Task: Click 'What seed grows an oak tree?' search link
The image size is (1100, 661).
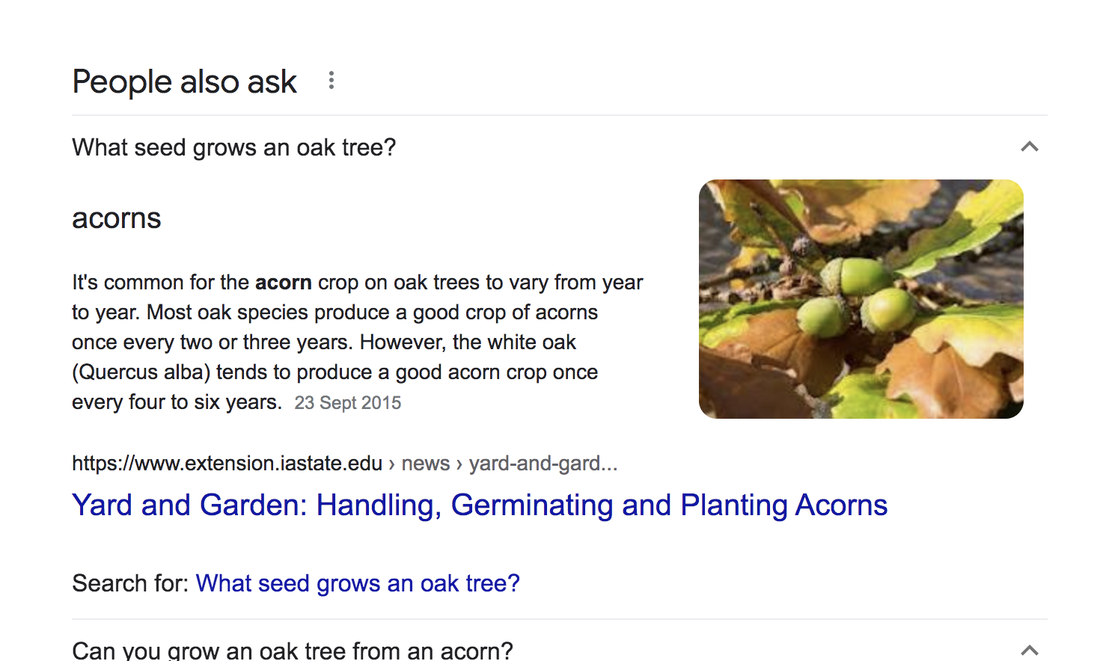Action: click(x=358, y=583)
